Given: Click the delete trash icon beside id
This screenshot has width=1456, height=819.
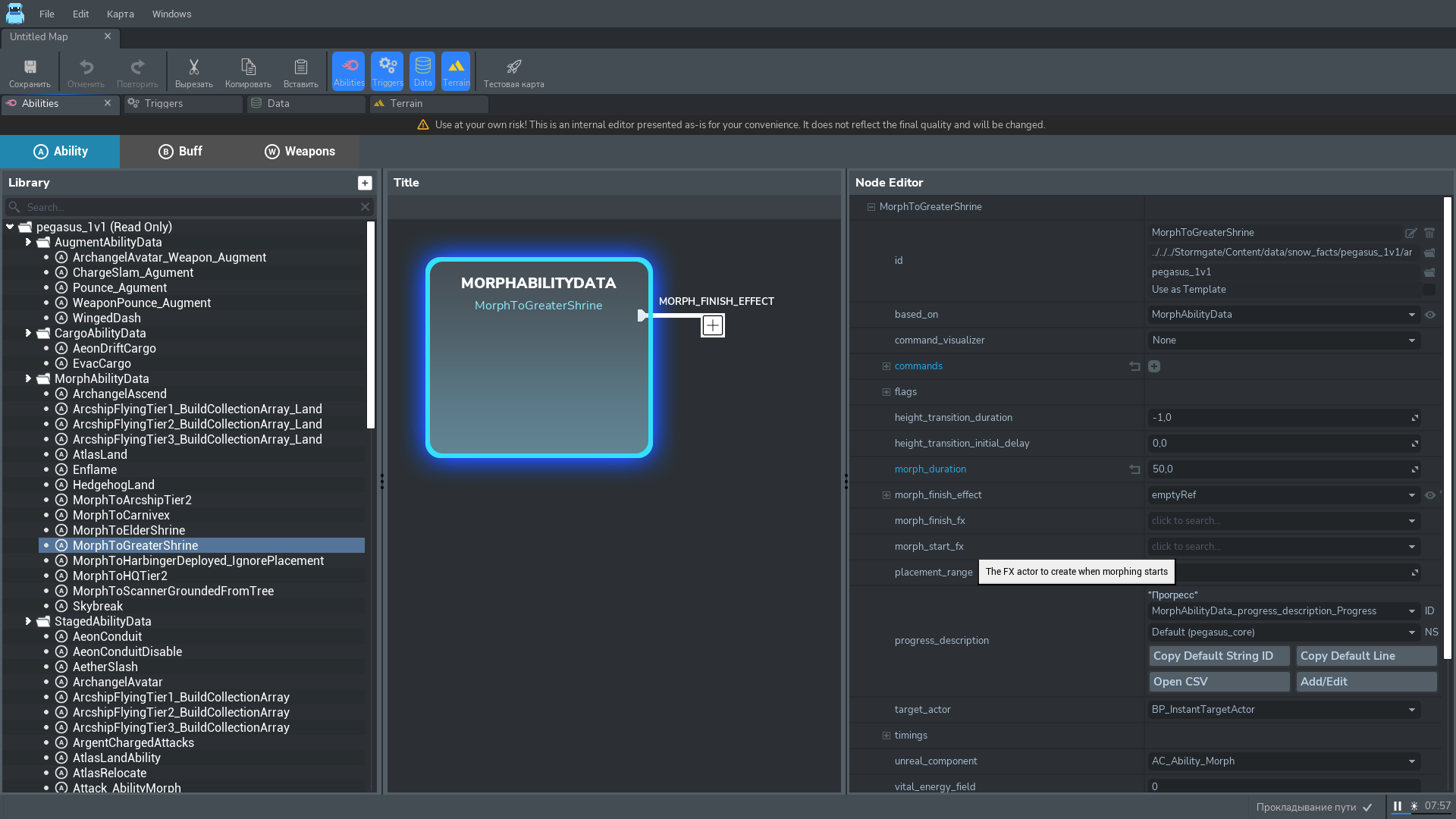Looking at the screenshot, I should 1429,233.
